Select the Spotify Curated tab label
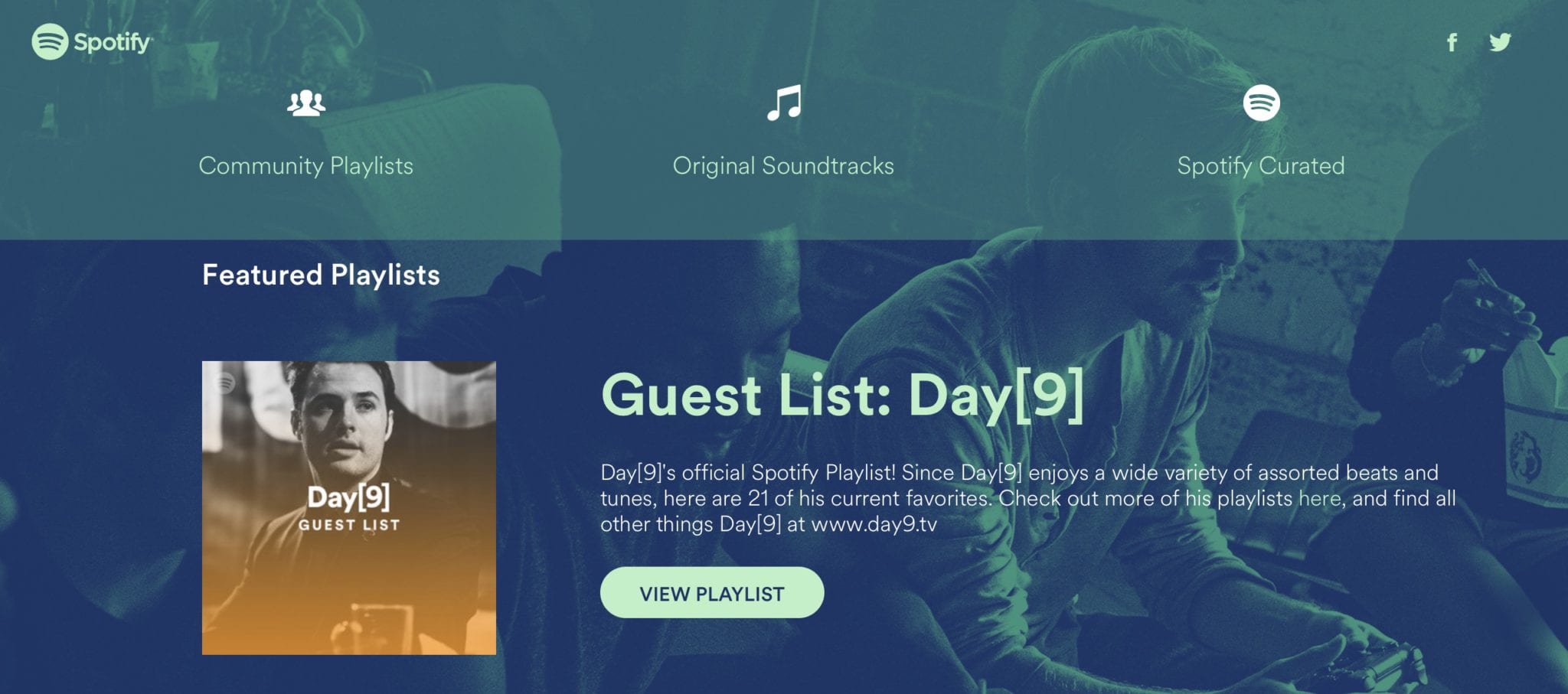 pyautogui.click(x=1261, y=166)
